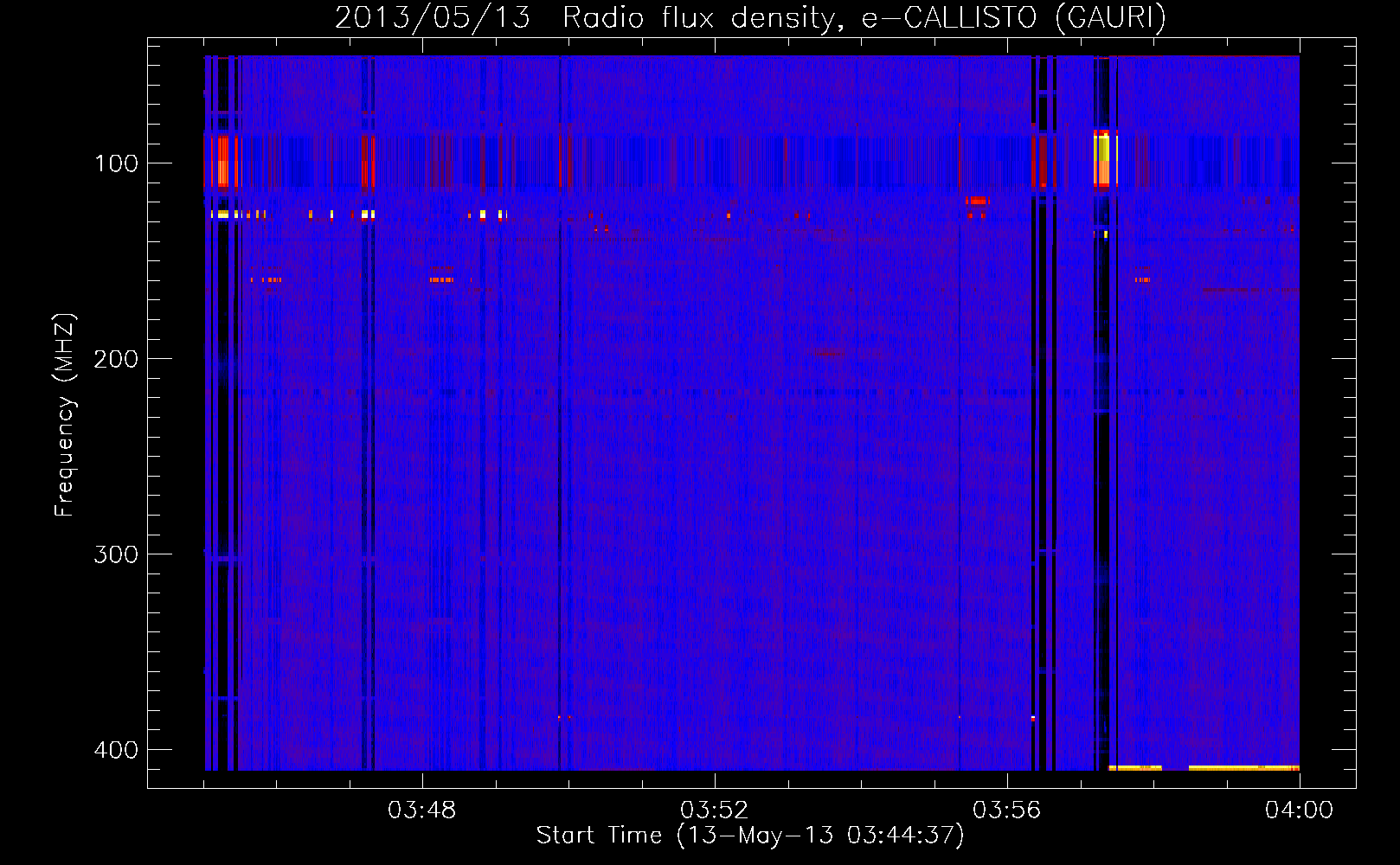Click the 04:00 time tick label
This screenshot has height=865, width=1400.
point(1300,811)
